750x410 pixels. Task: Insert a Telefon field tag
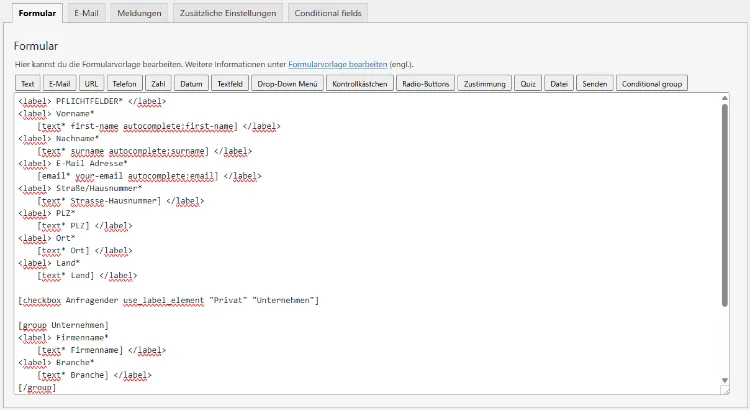coord(124,83)
